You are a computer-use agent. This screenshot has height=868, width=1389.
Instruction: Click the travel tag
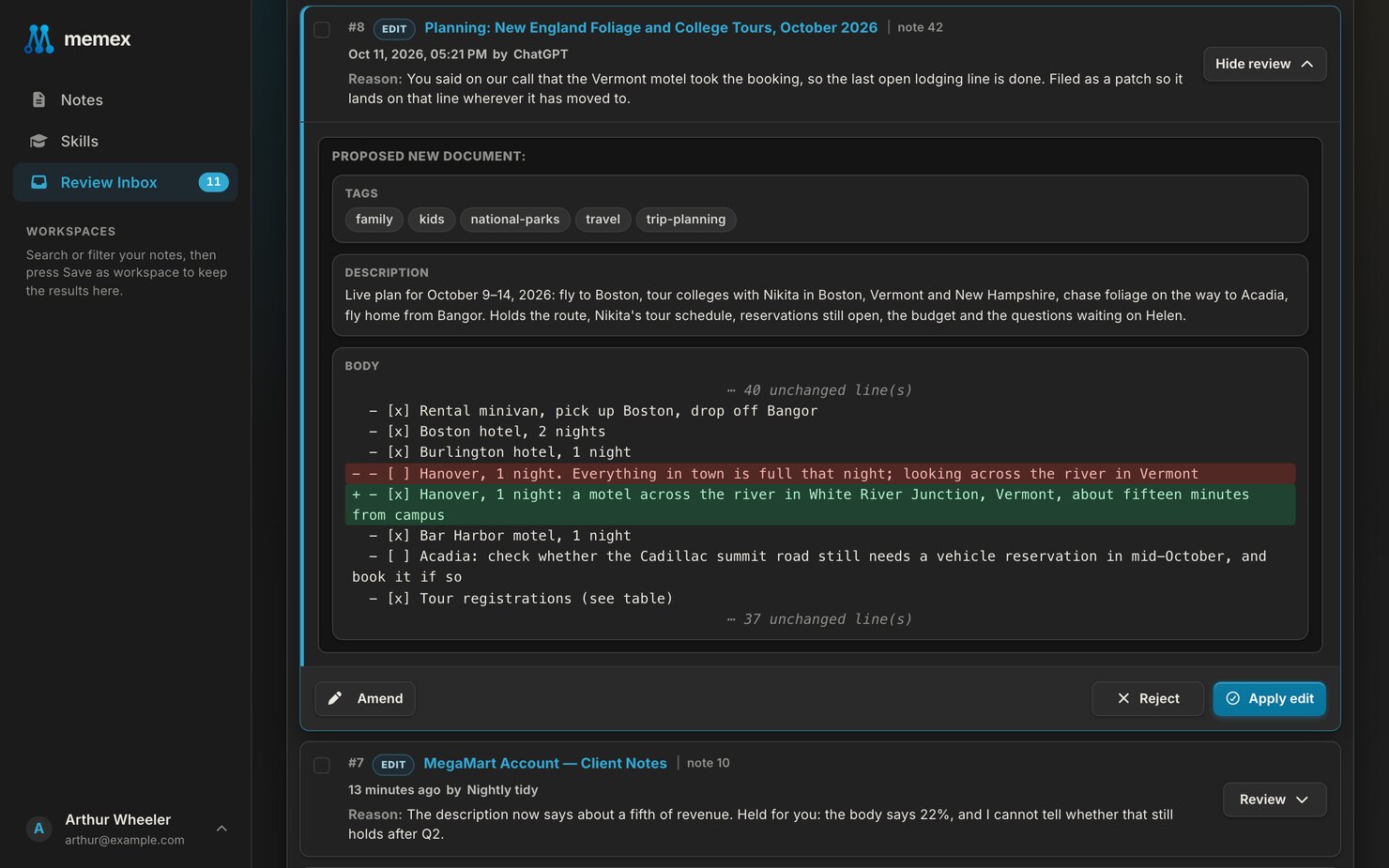603,220
